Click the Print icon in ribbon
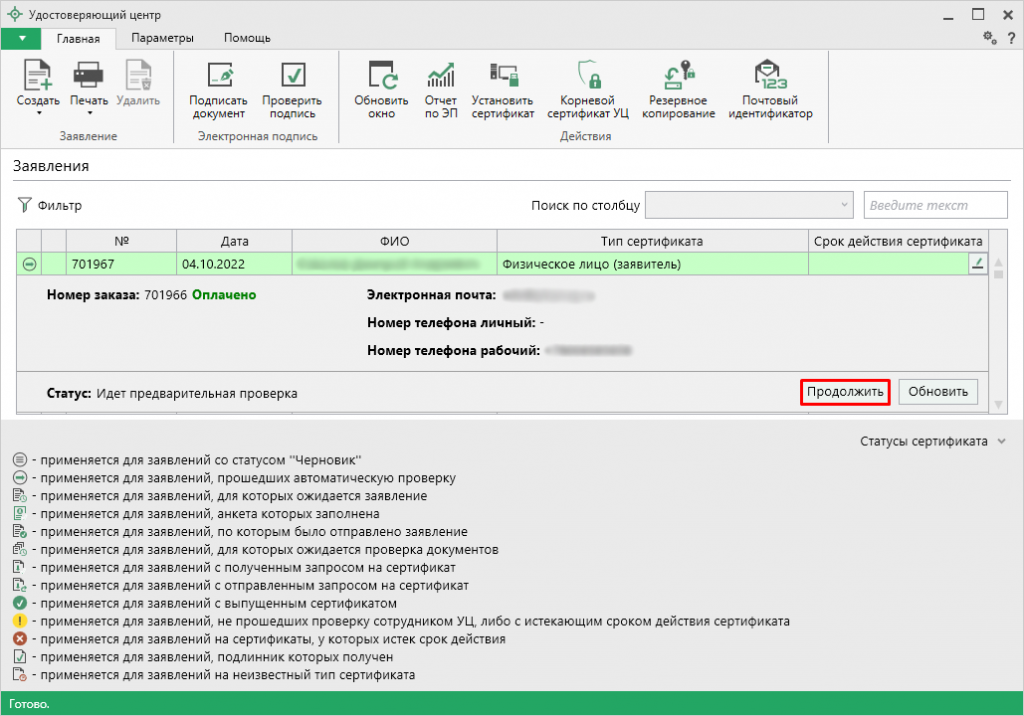 tap(89, 76)
